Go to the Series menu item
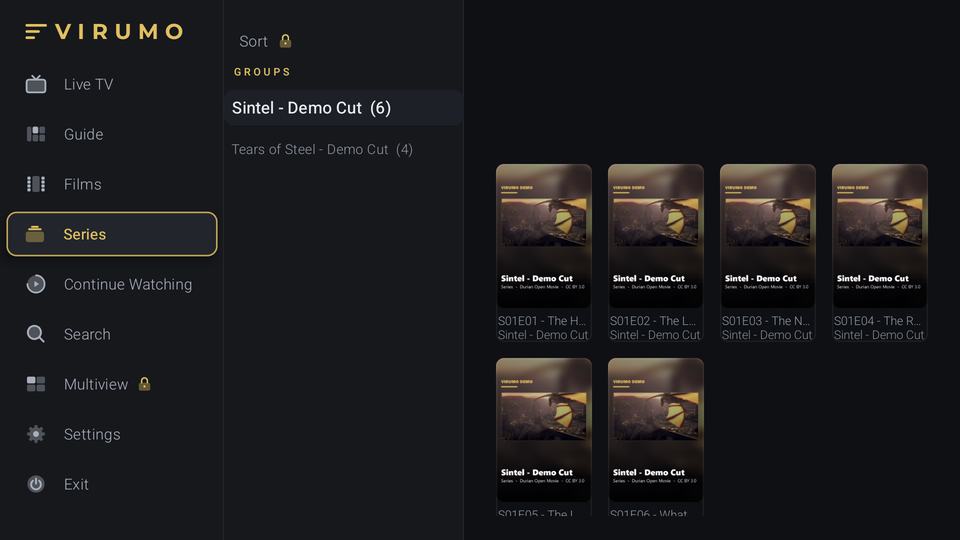This screenshot has width=960, height=540. (x=112, y=234)
